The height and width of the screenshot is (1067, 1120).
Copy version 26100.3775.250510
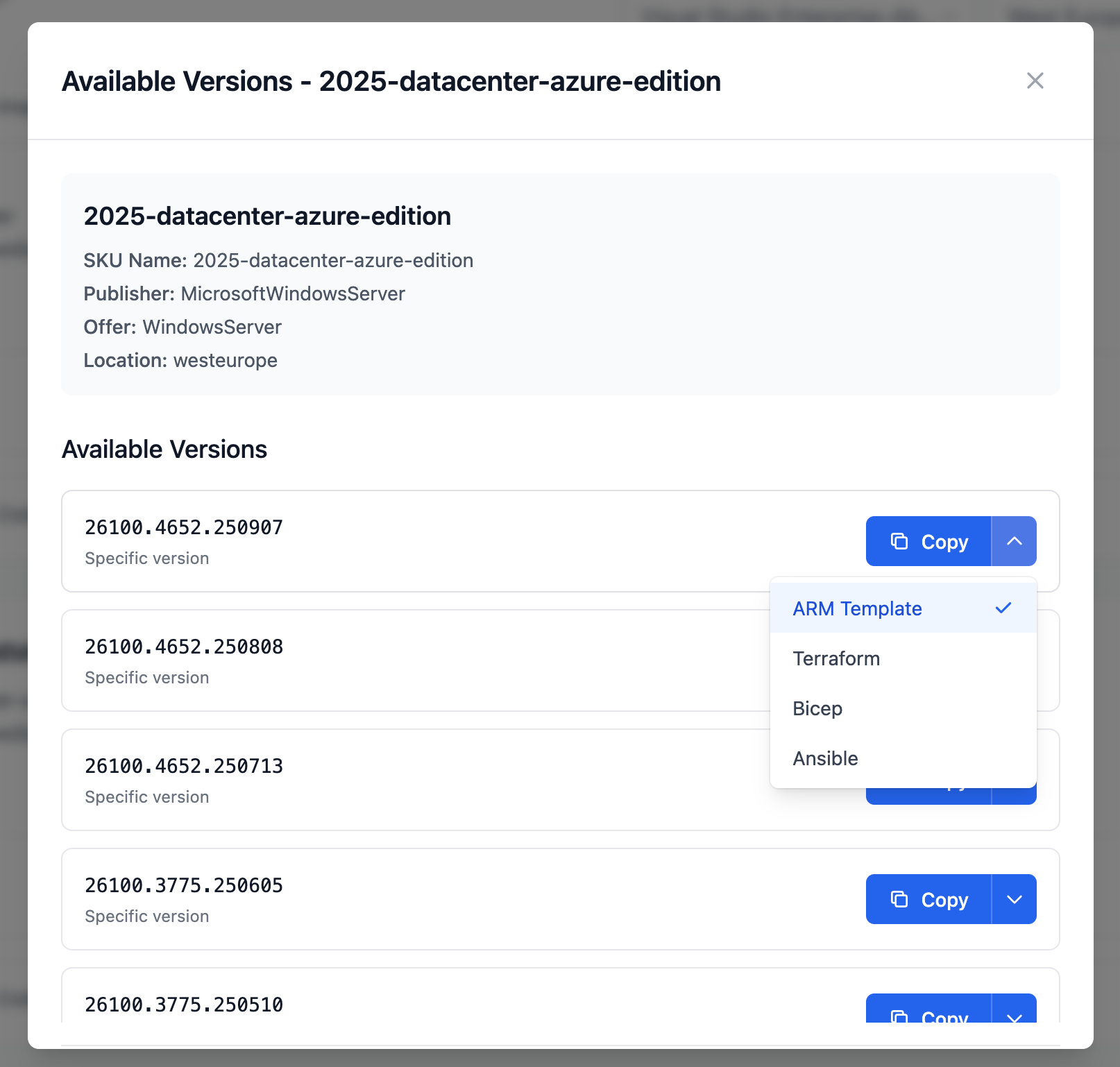tap(928, 1009)
